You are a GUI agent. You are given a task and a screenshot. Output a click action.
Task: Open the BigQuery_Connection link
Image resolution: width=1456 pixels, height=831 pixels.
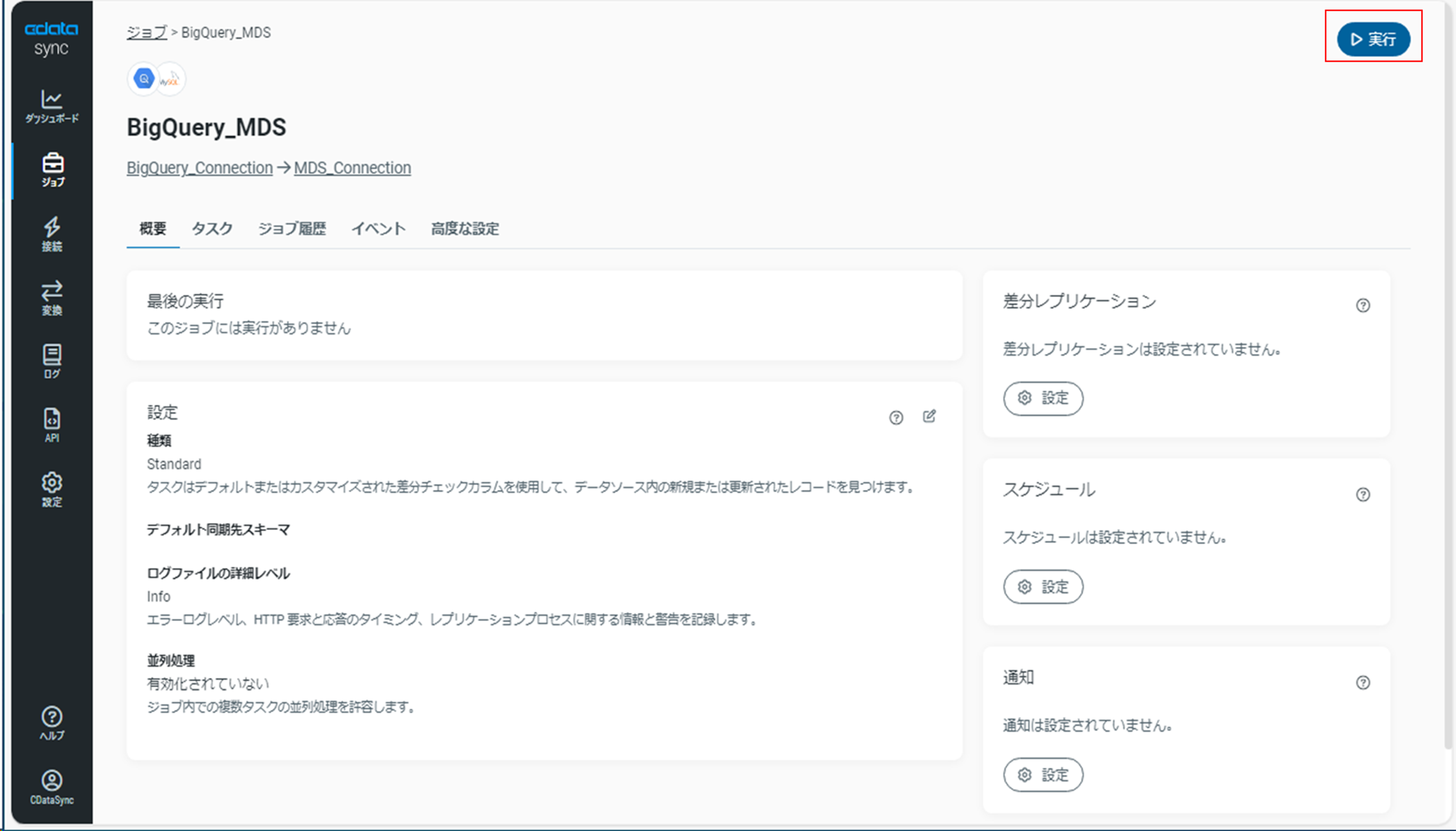click(200, 168)
